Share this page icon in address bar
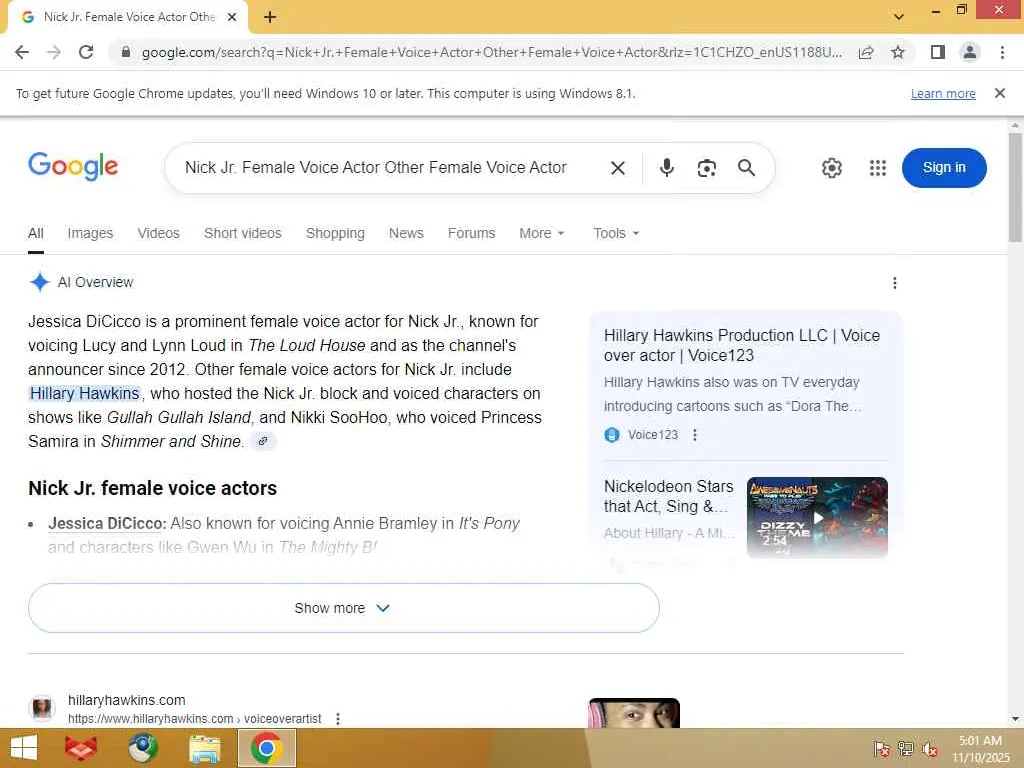The image size is (1024, 768). [866, 52]
